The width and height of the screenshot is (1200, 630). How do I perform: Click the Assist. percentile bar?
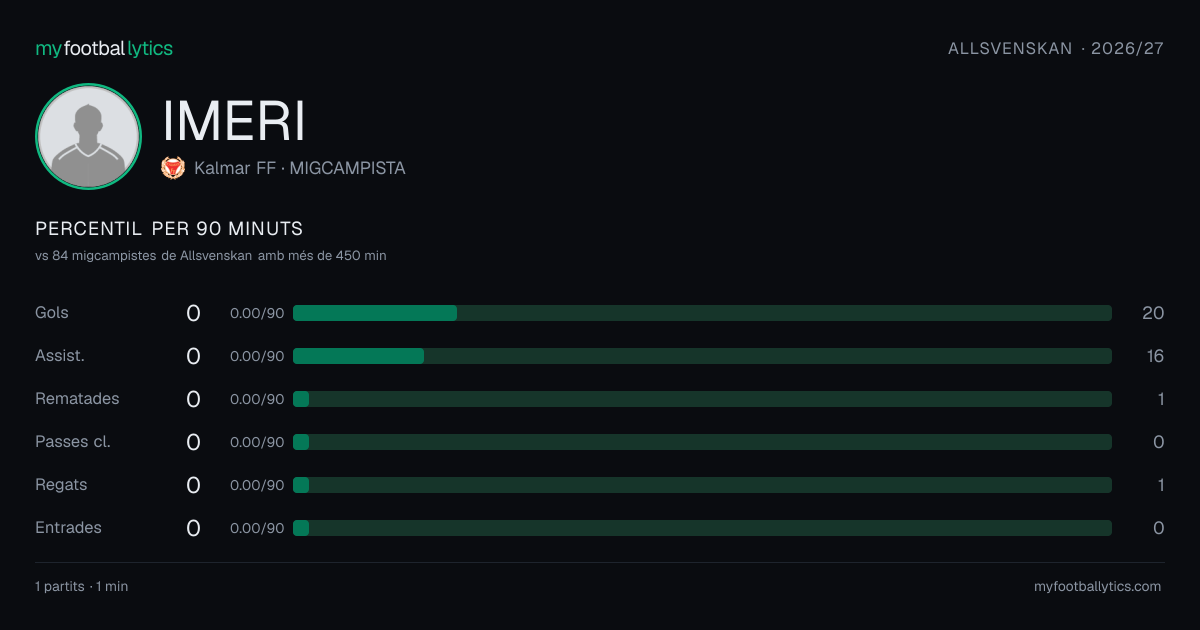click(702, 356)
